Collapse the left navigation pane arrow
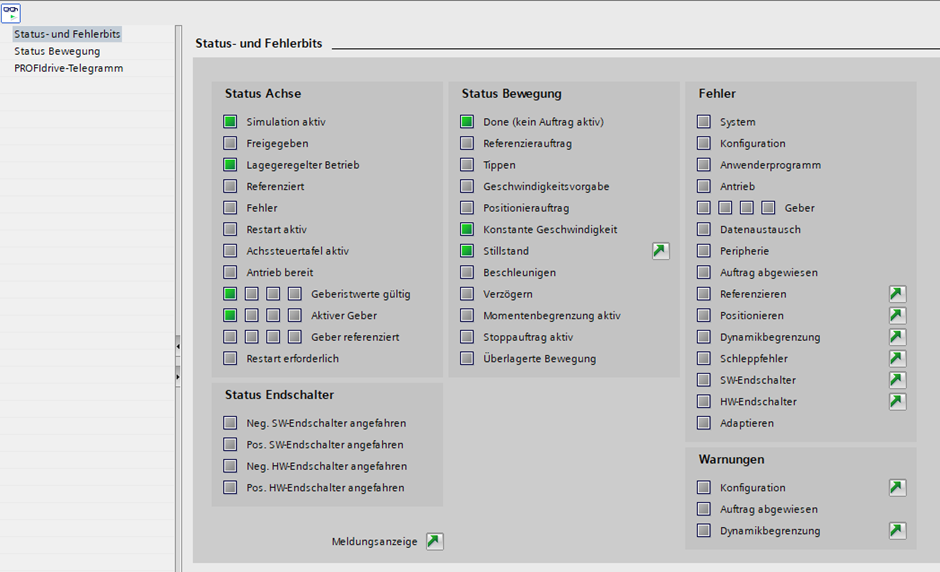 pyautogui.click(x=178, y=346)
